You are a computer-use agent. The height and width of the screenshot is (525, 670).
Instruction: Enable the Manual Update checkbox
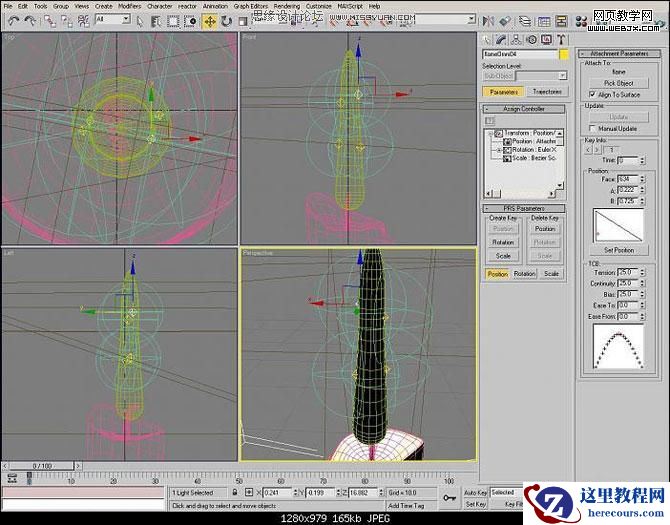point(592,128)
